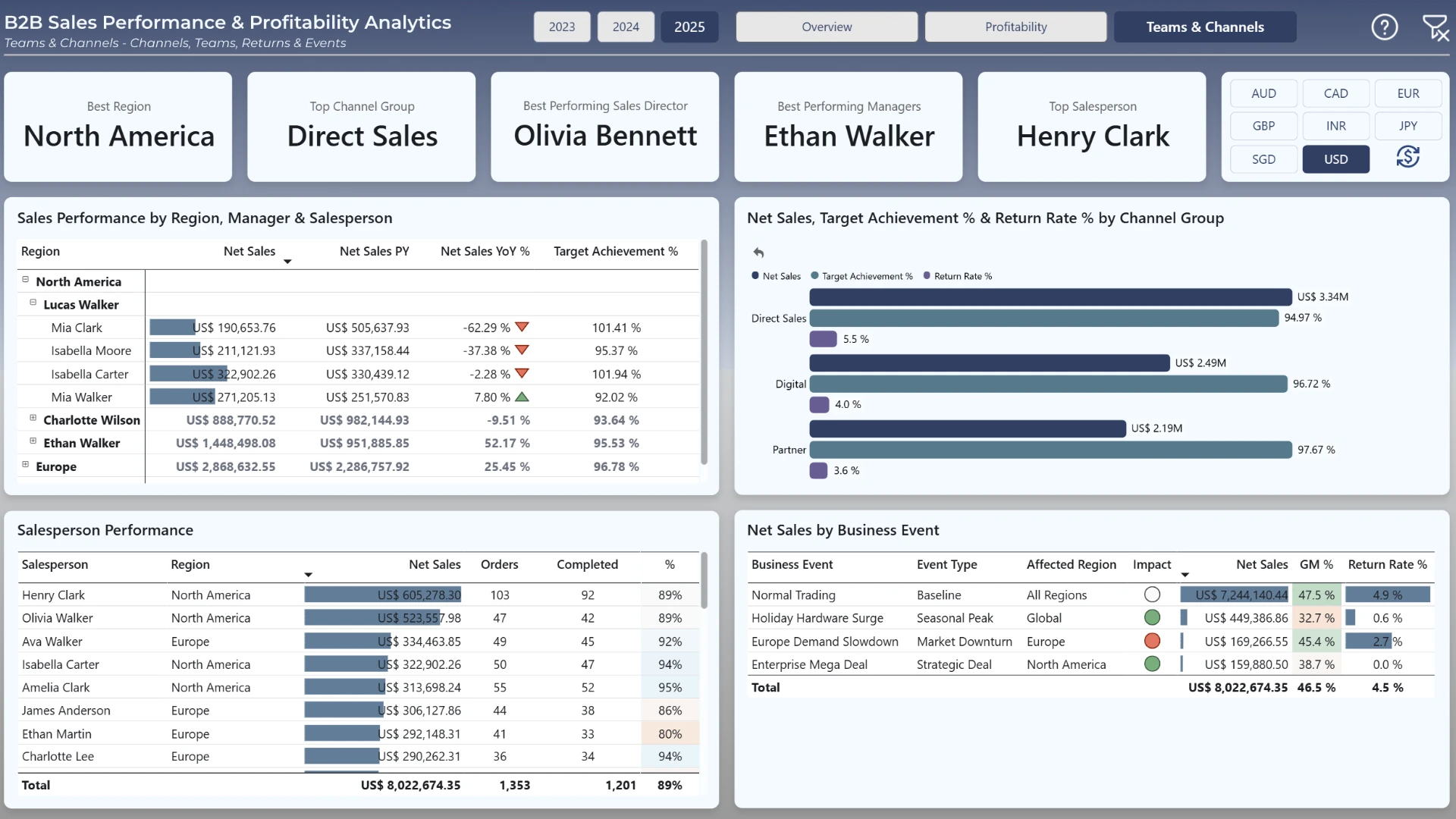The height and width of the screenshot is (819, 1456).
Task: Sort by GM % column header
Action: 1316,564
